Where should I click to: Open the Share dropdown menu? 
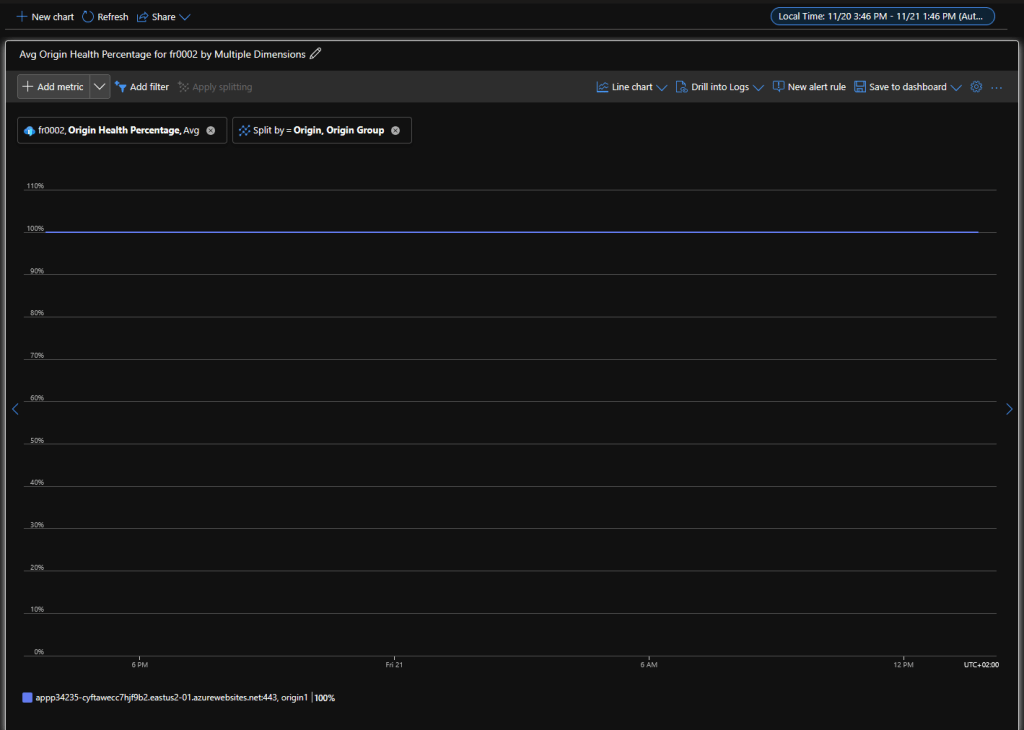point(163,17)
